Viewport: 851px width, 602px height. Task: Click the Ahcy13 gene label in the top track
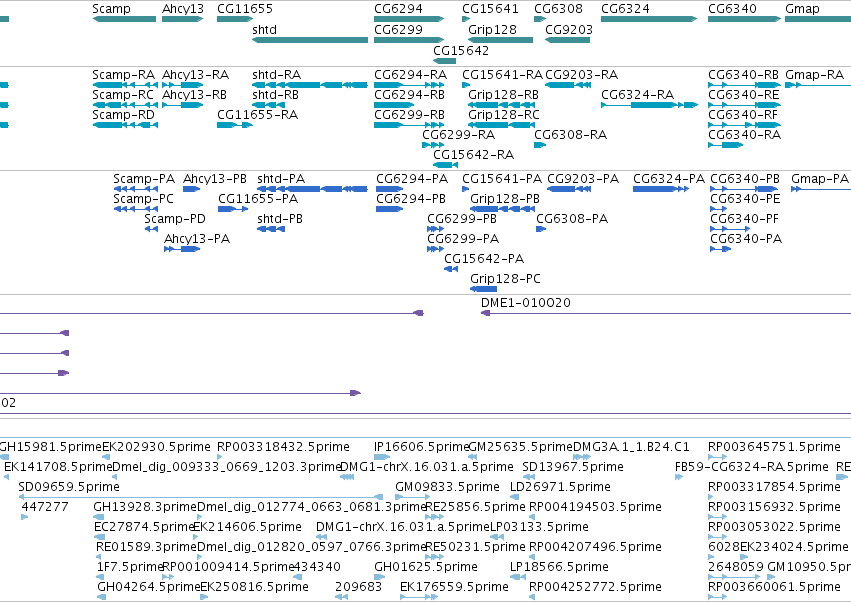click(x=183, y=9)
